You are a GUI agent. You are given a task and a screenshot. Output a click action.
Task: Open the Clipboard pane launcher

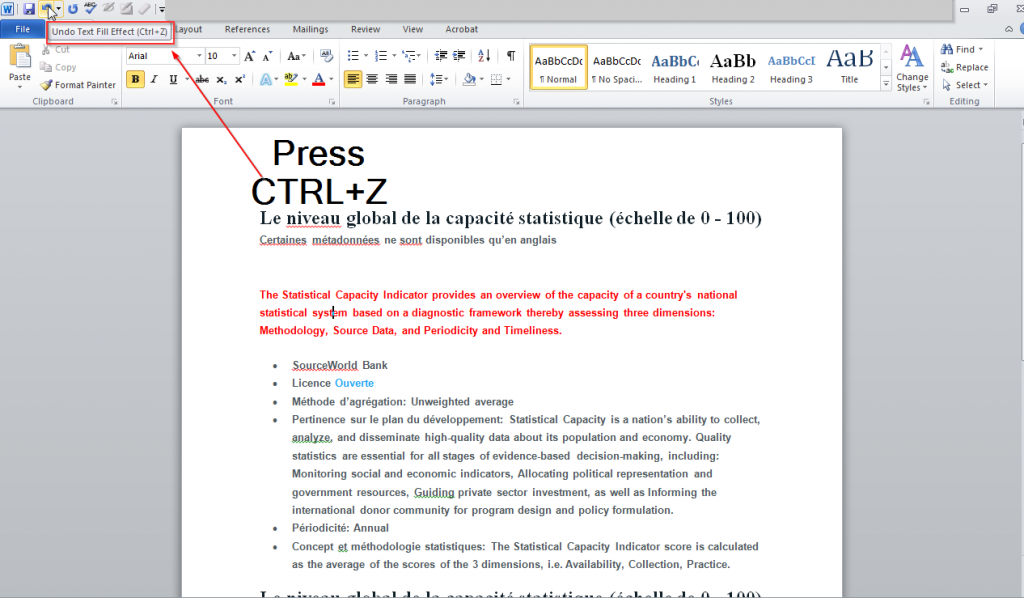click(x=114, y=102)
